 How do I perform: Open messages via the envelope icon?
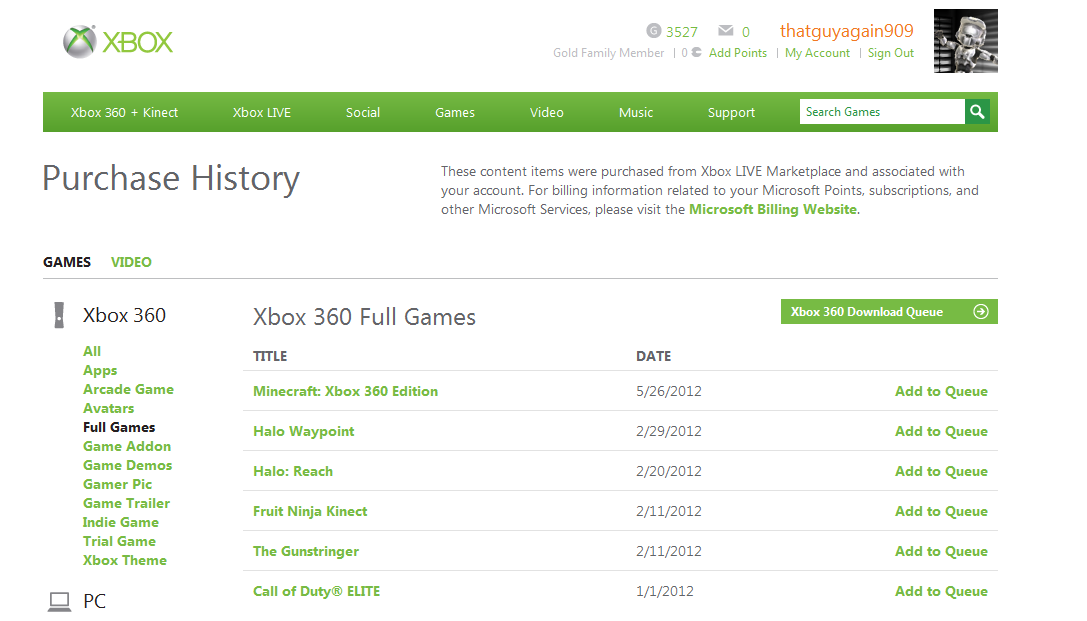(726, 31)
